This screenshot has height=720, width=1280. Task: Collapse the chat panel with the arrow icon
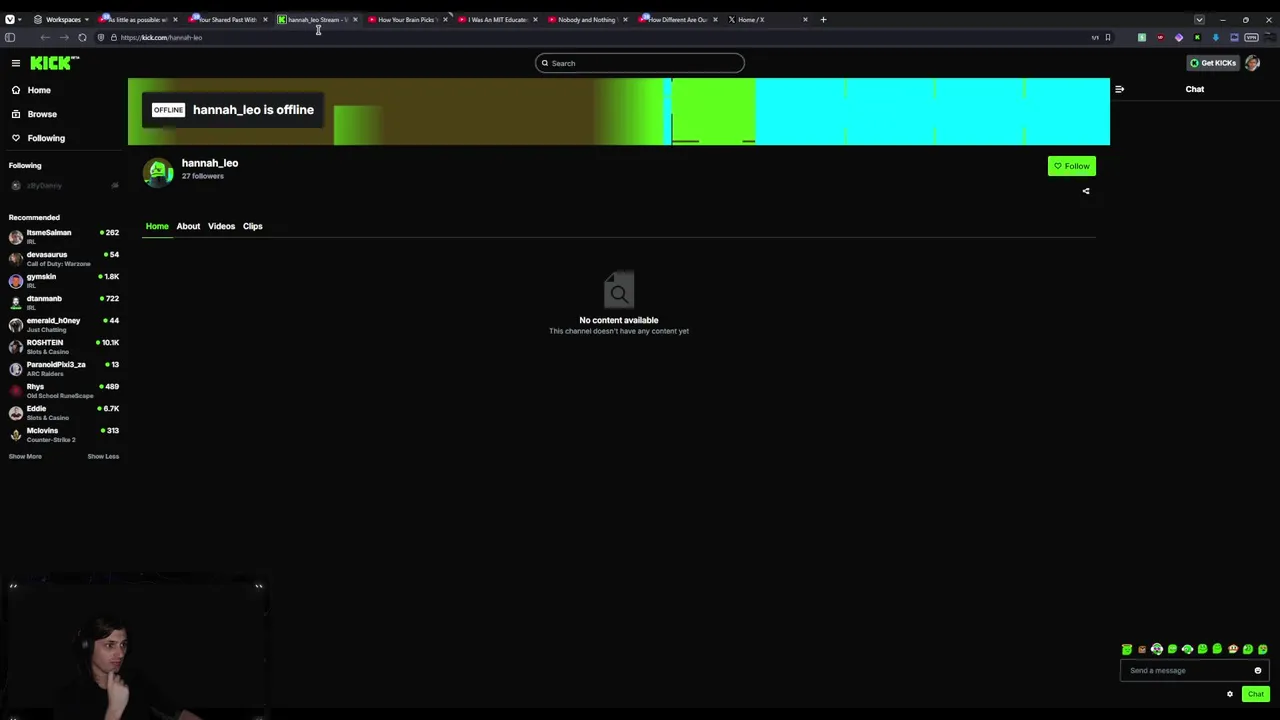[x=1119, y=89]
